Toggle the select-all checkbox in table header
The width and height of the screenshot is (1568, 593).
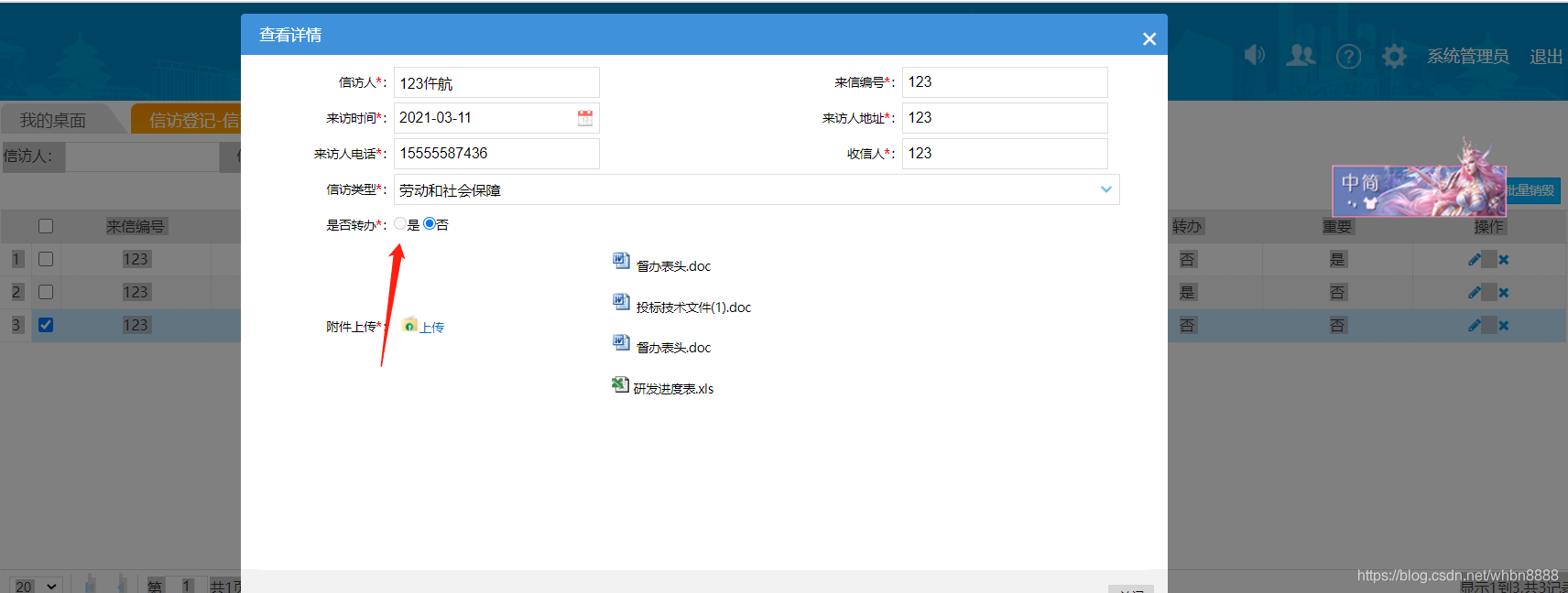point(46,226)
